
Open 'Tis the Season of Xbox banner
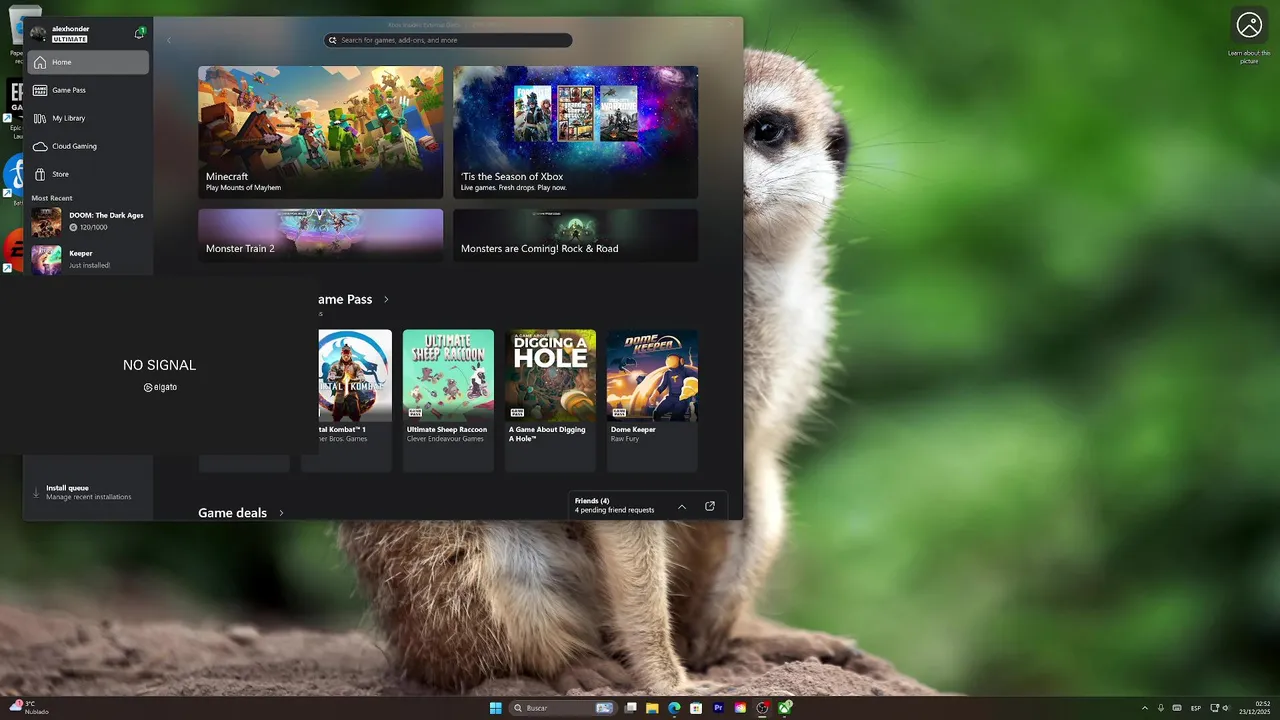(x=575, y=132)
